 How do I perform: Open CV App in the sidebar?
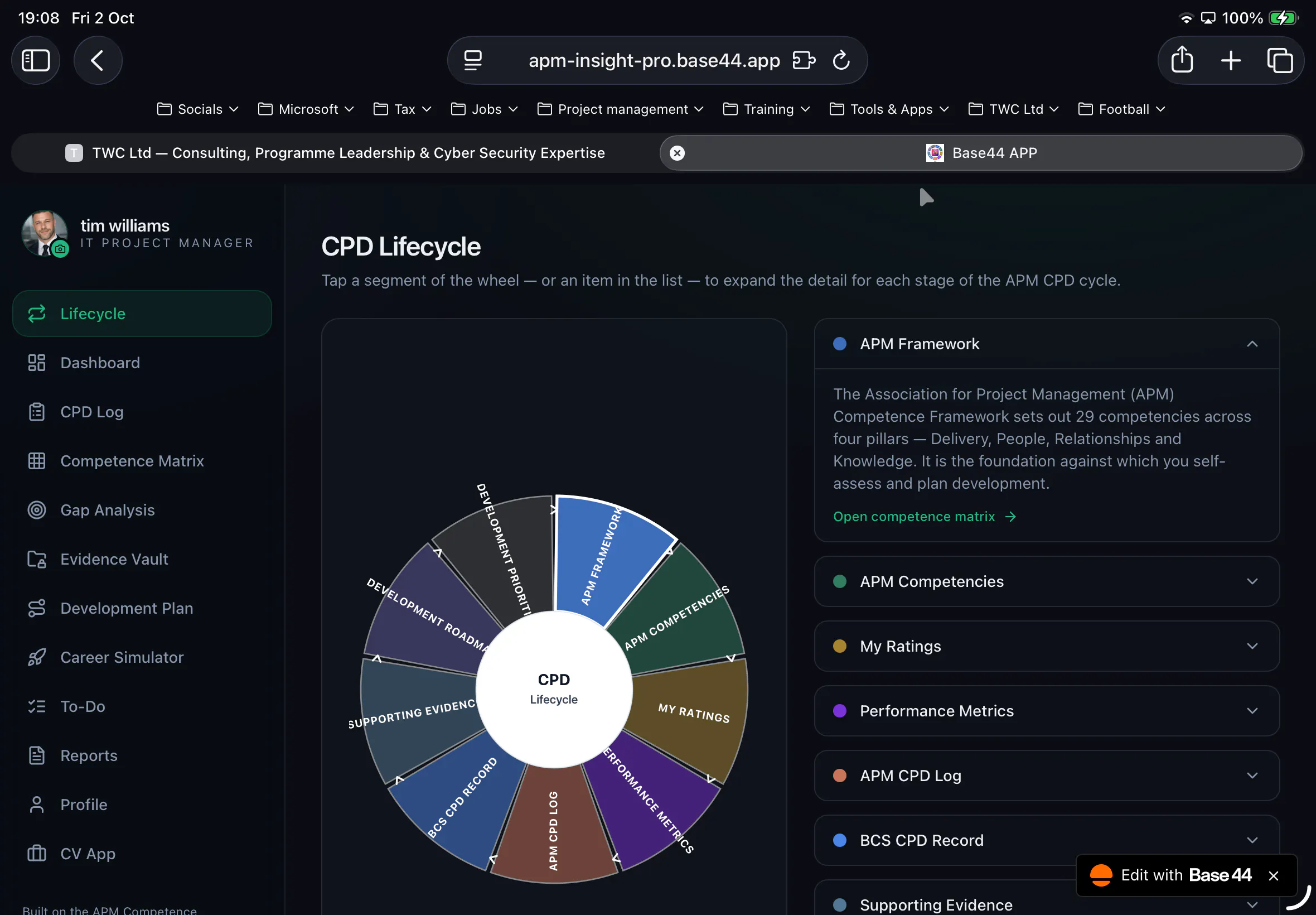point(142,854)
